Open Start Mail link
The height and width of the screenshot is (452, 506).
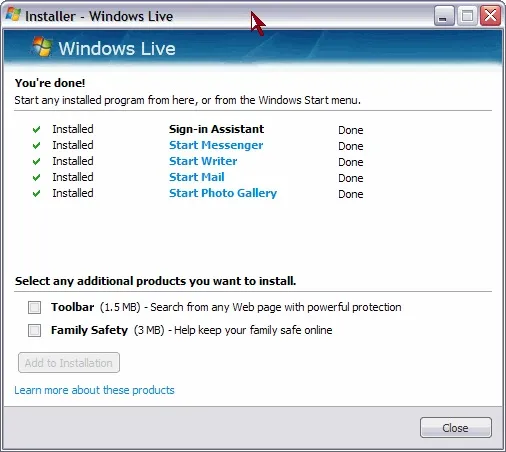(x=197, y=177)
